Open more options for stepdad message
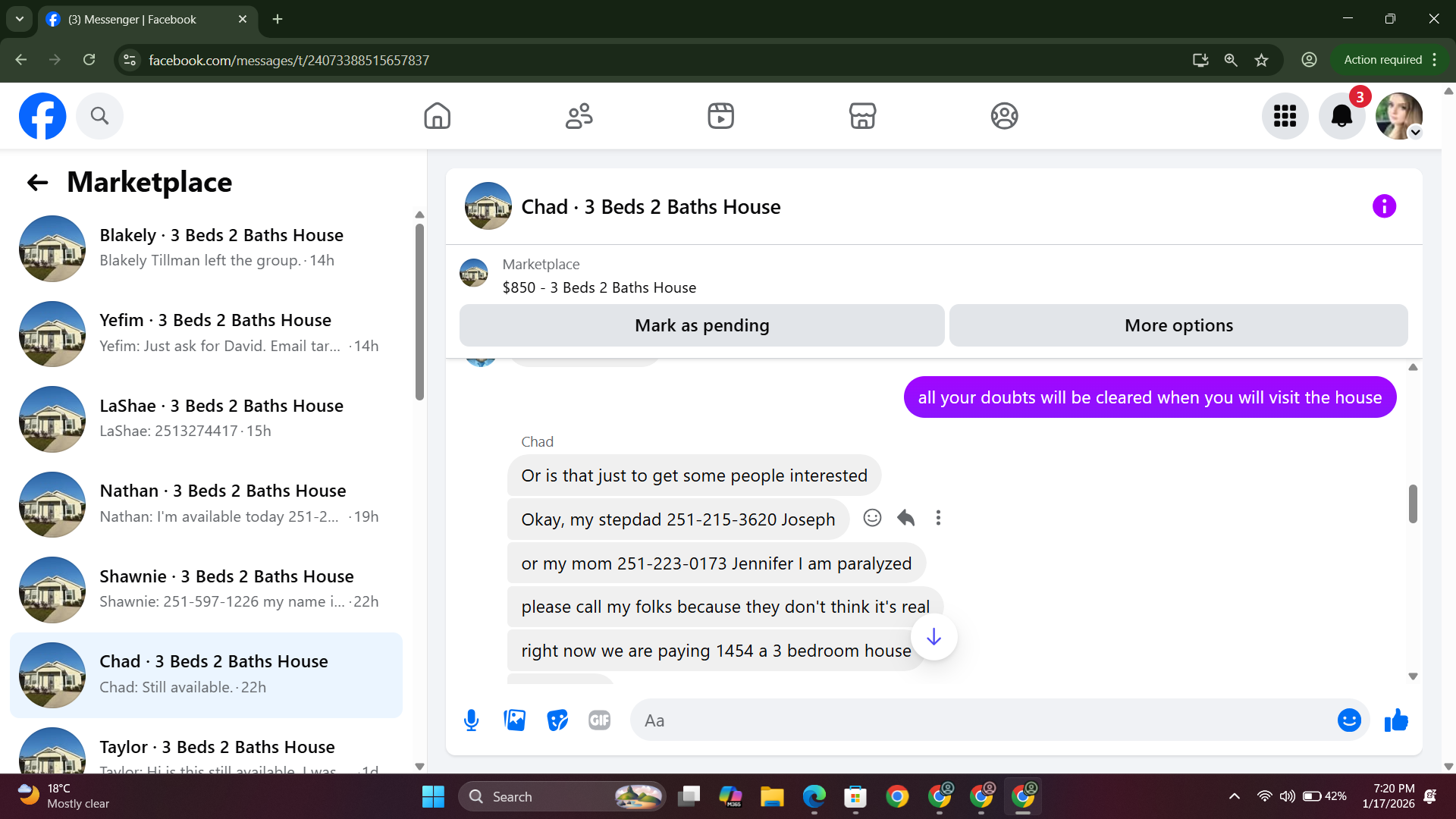The width and height of the screenshot is (1456, 819). 938,518
